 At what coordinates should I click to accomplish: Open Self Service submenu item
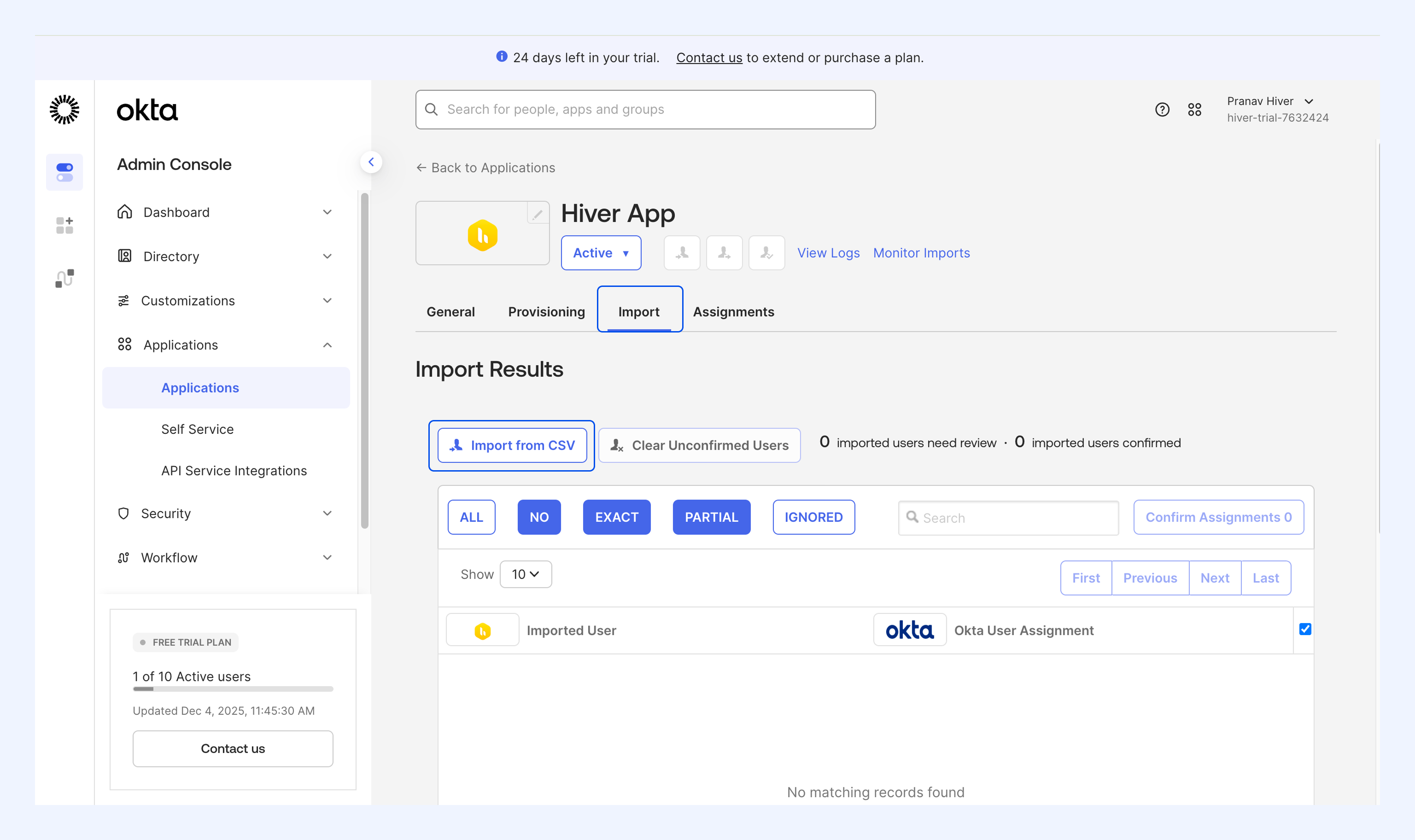click(x=198, y=429)
